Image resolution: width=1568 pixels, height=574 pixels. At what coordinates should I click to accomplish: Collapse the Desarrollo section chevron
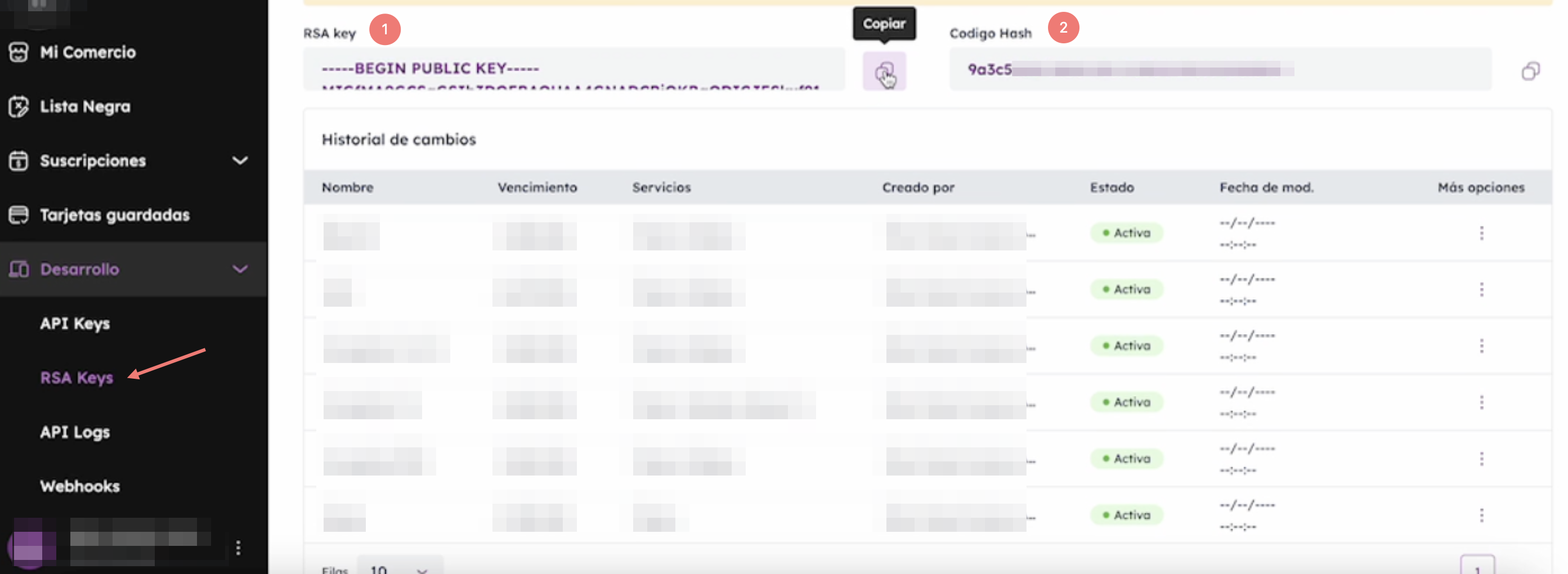[240, 269]
